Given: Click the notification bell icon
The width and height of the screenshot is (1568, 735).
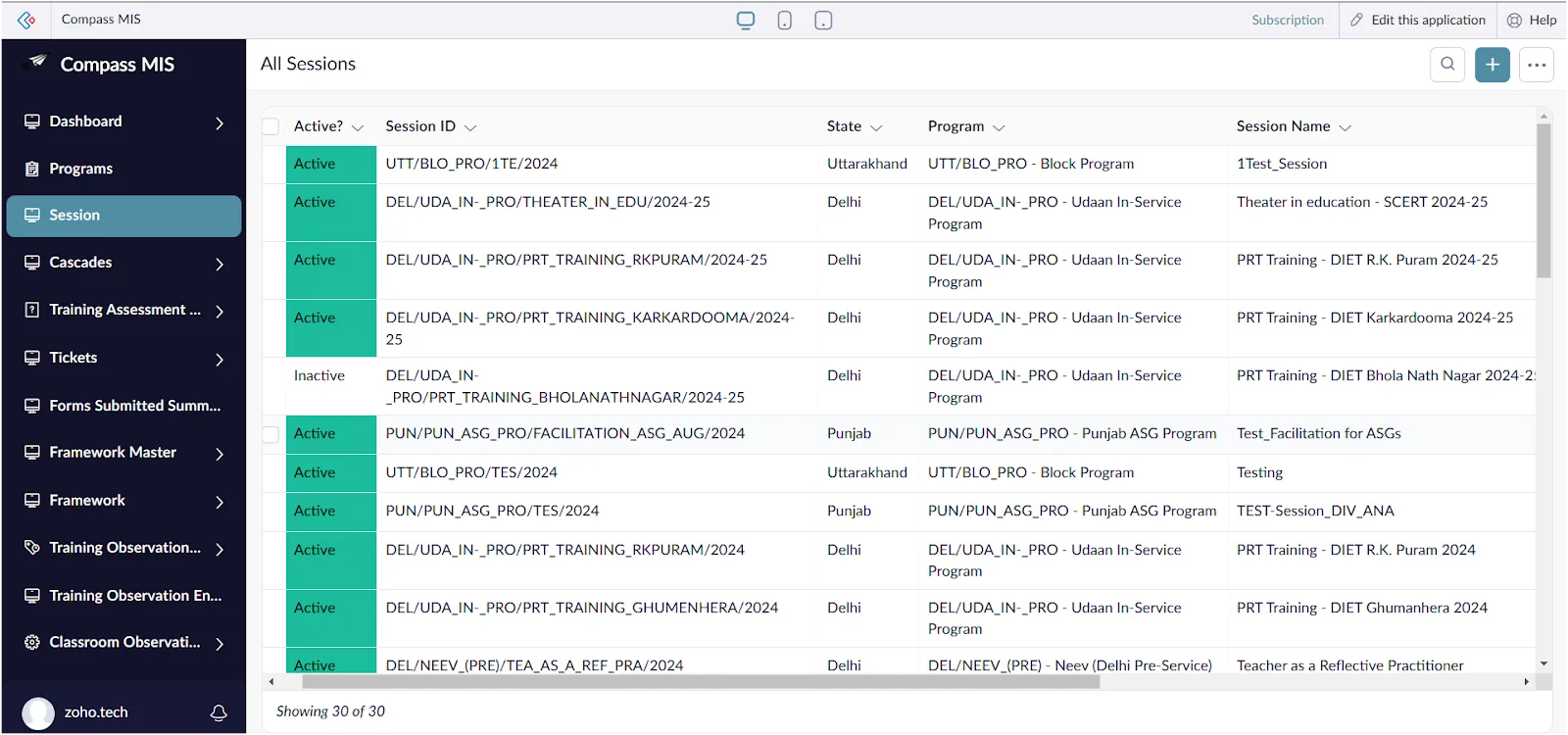Looking at the screenshot, I should tap(219, 712).
